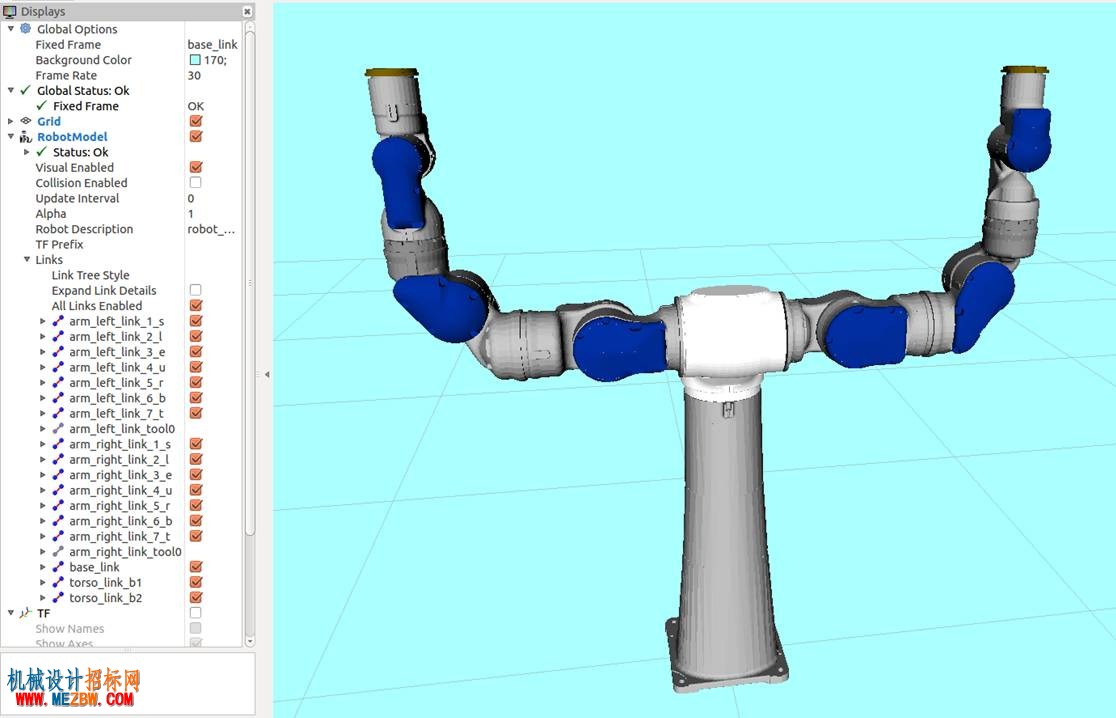This screenshot has height=718, width=1116.
Task: Click the panel collapse arrow beside the 3D view
Action: [x=267, y=374]
